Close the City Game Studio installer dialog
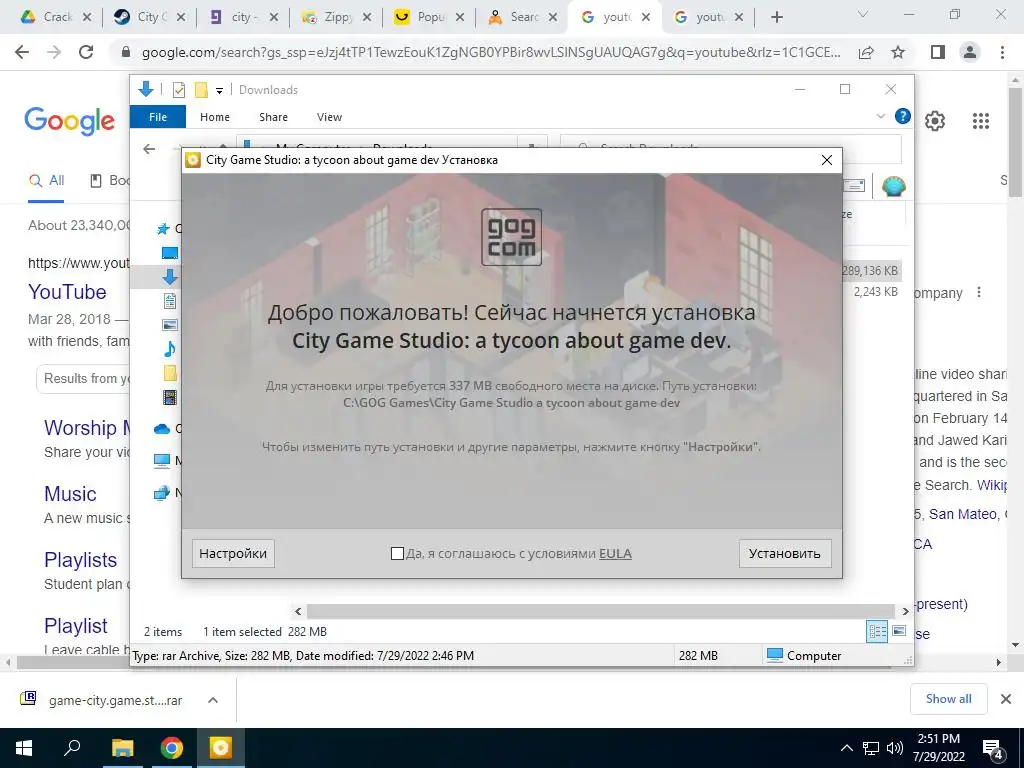The width and height of the screenshot is (1024, 768). tap(827, 160)
